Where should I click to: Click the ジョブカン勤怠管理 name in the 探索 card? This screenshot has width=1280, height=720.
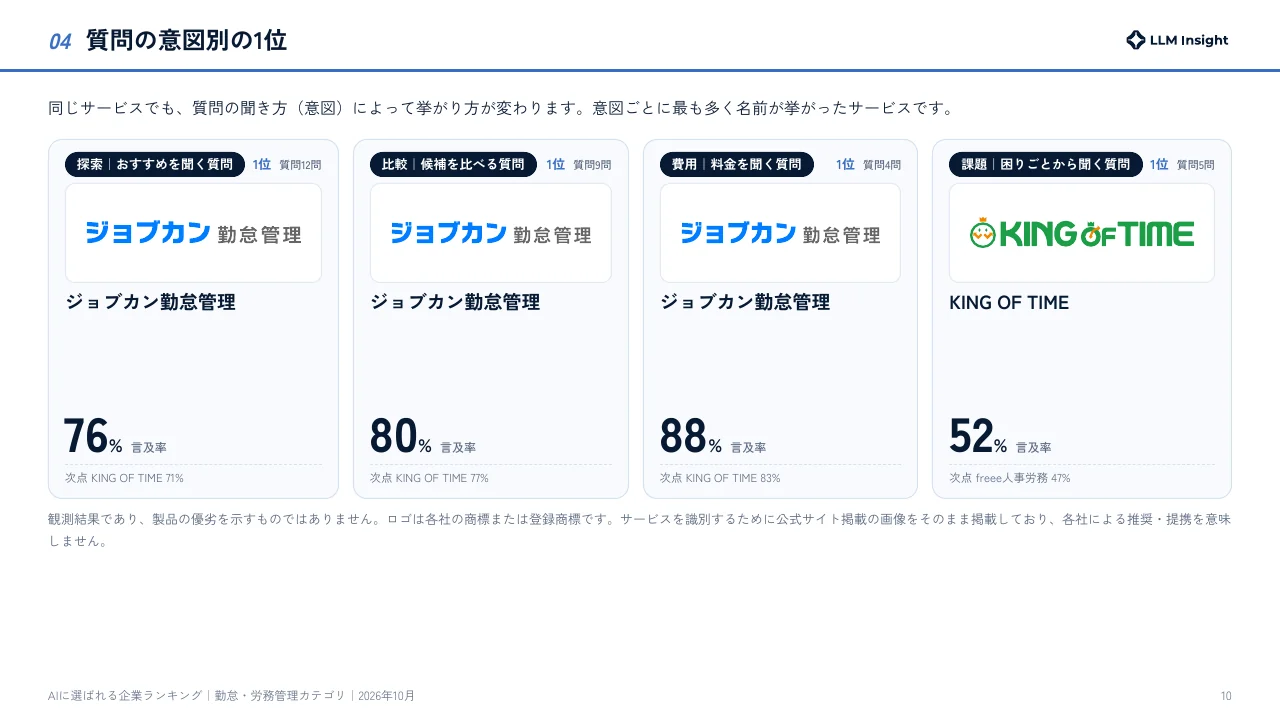click(150, 302)
